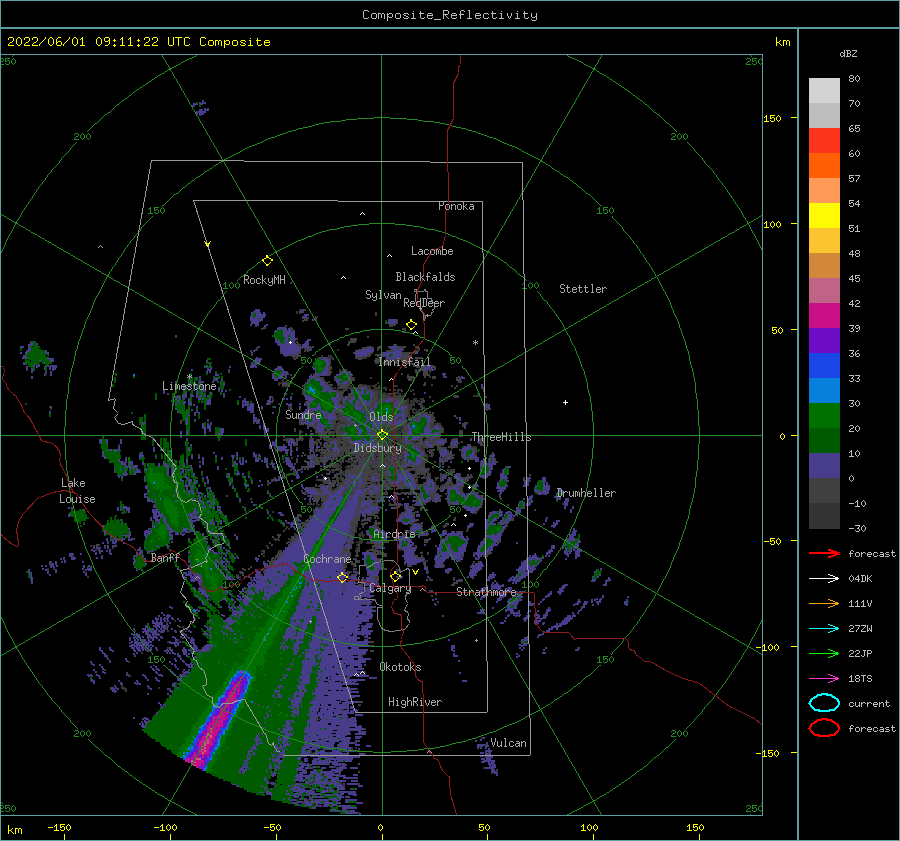Viewport: 900px width, 841px height.
Task: Click the Ponoka city label
Action: [456, 206]
